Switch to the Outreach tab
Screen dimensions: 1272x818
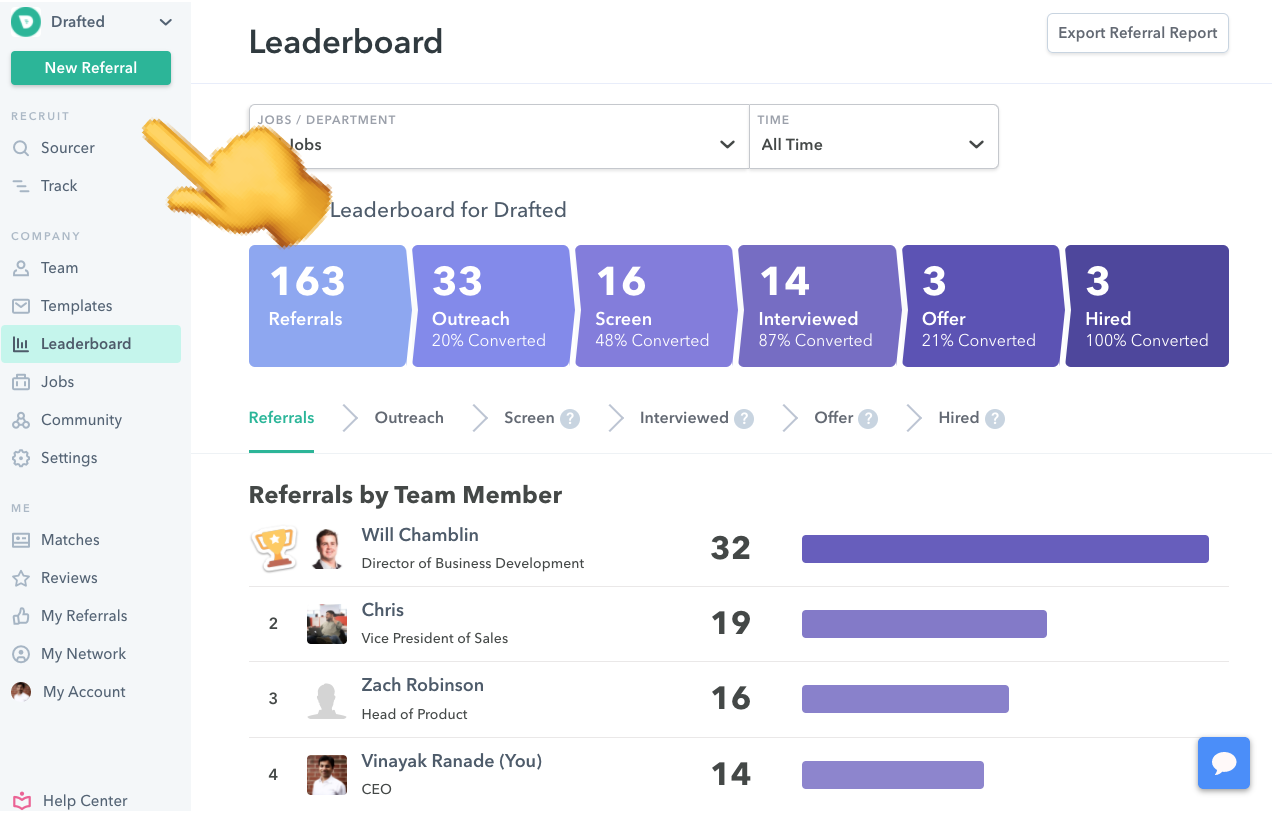409,418
